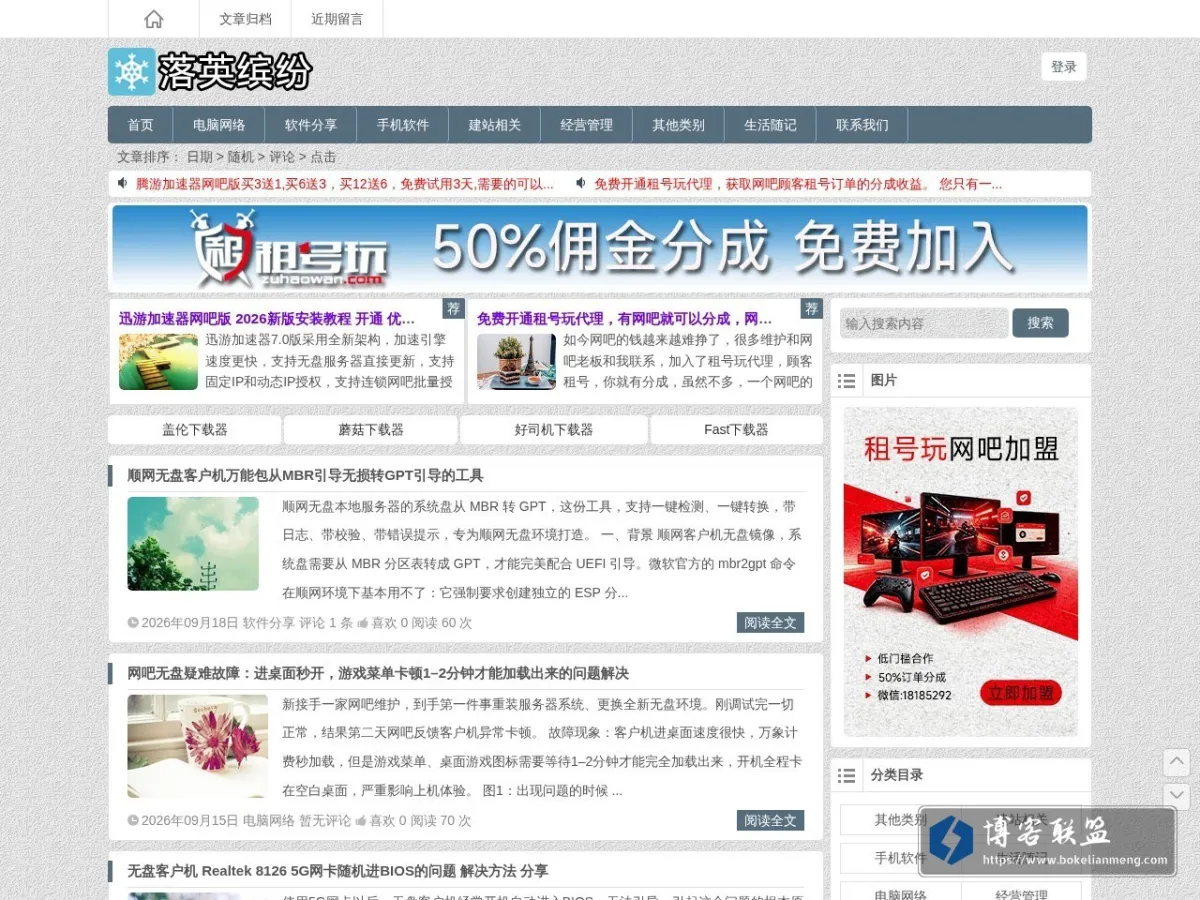Image resolution: width=1200 pixels, height=900 pixels.
Task: Click the 登录 button
Action: tap(1064, 67)
